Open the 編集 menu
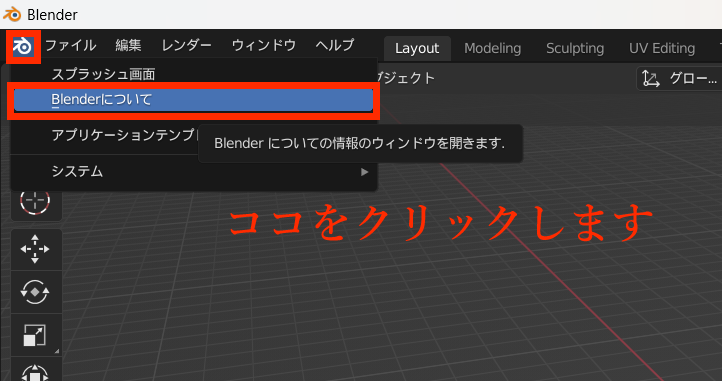722x381 pixels. click(x=128, y=45)
